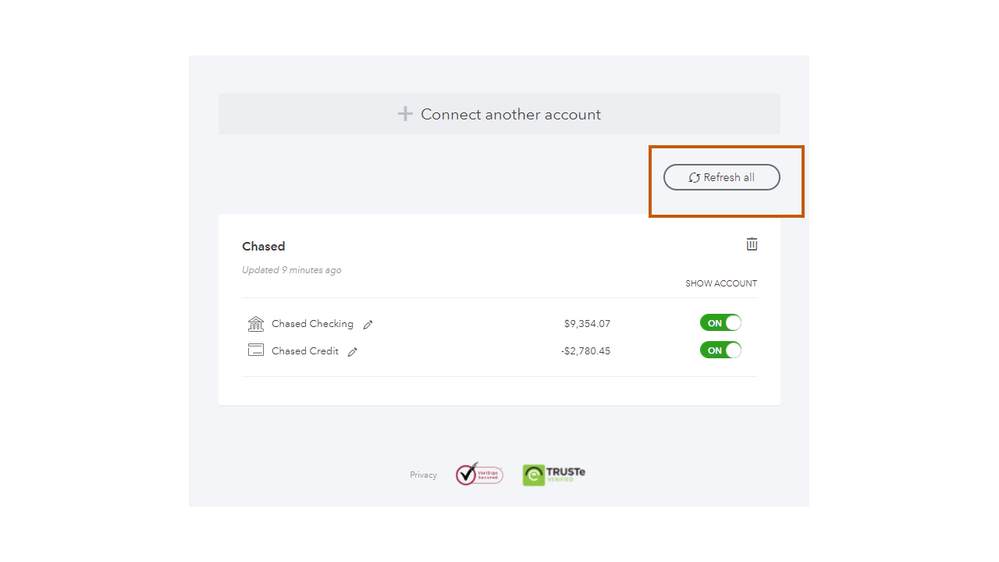Click the $9,354.07 checking balance
This screenshot has width=999, height=562.
point(587,324)
